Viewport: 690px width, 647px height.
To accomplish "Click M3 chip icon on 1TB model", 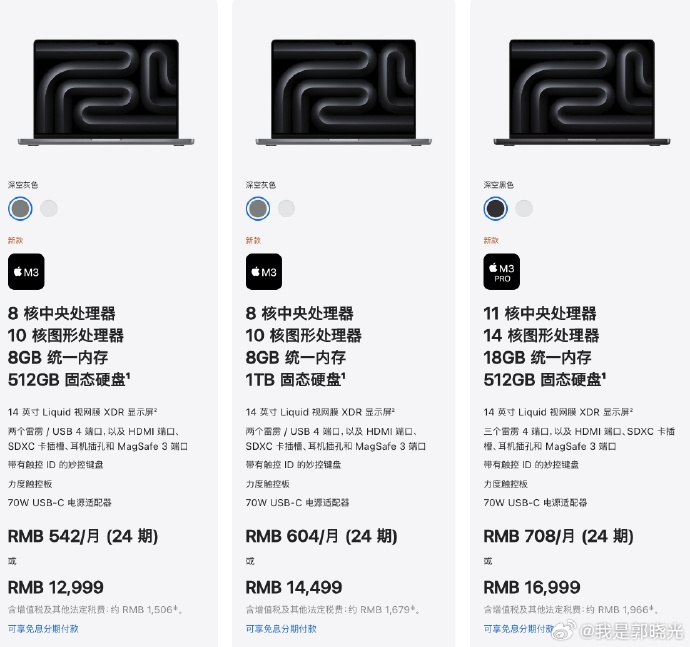I will [264, 272].
